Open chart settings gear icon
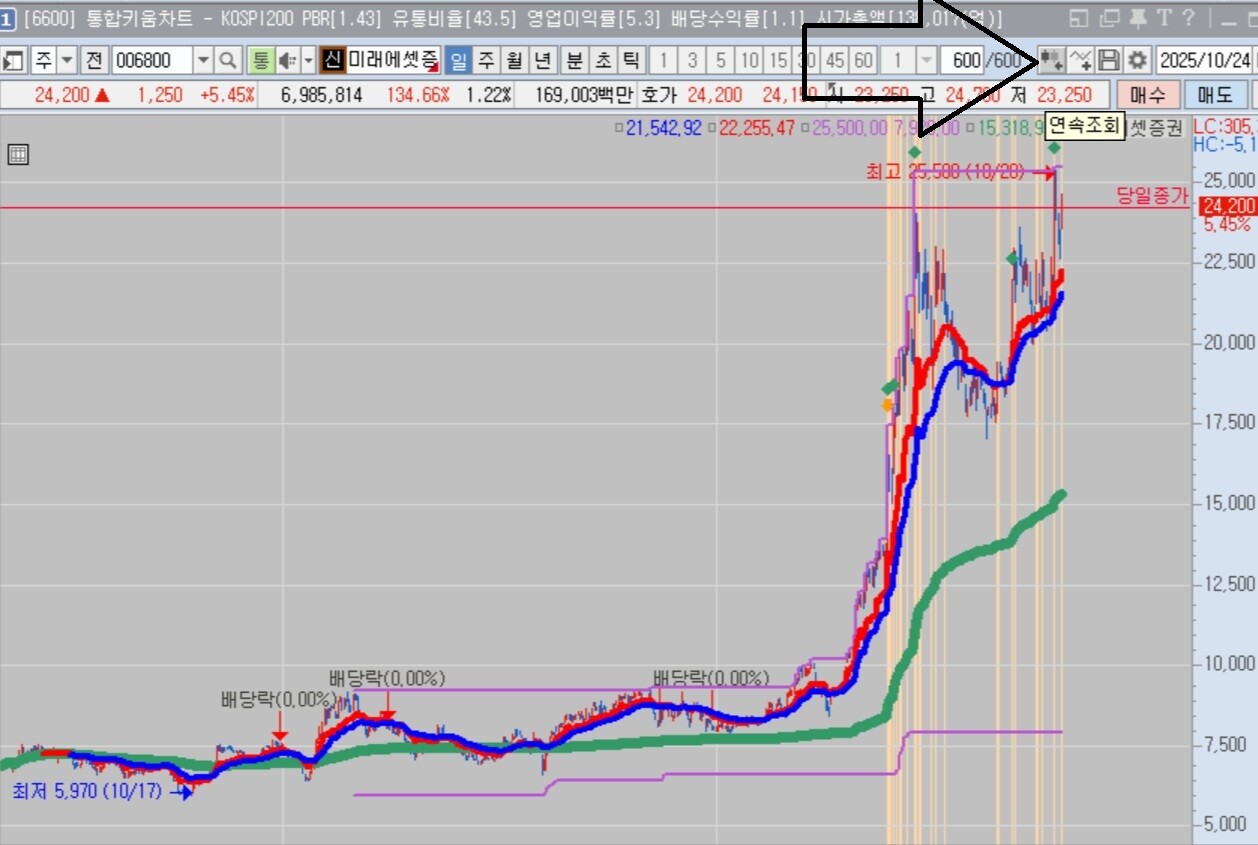 click(x=1138, y=61)
